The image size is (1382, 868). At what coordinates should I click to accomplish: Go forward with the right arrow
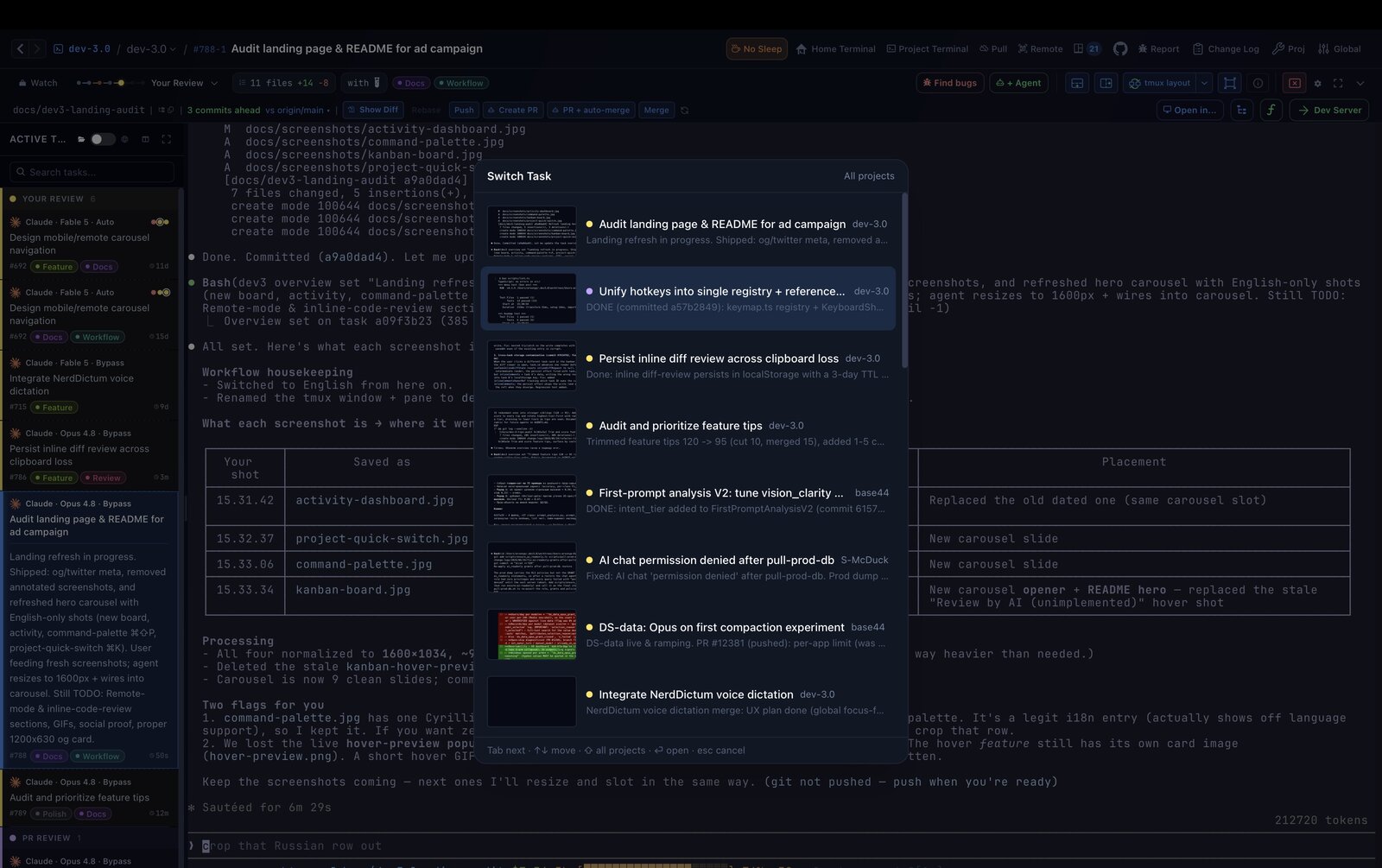click(x=36, y=49)
